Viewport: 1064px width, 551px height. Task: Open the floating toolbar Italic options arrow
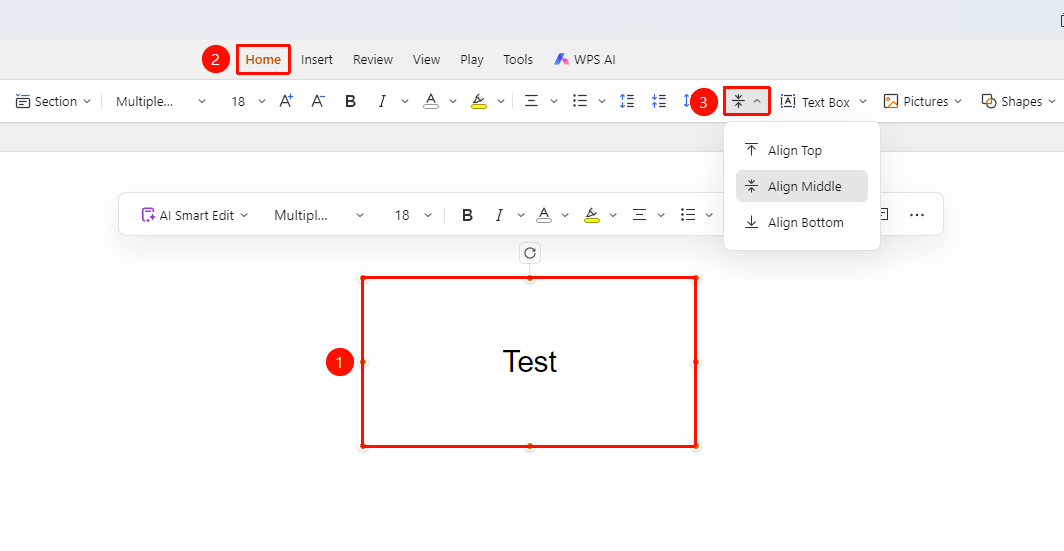pyautogui.click(x=521, y=215)
